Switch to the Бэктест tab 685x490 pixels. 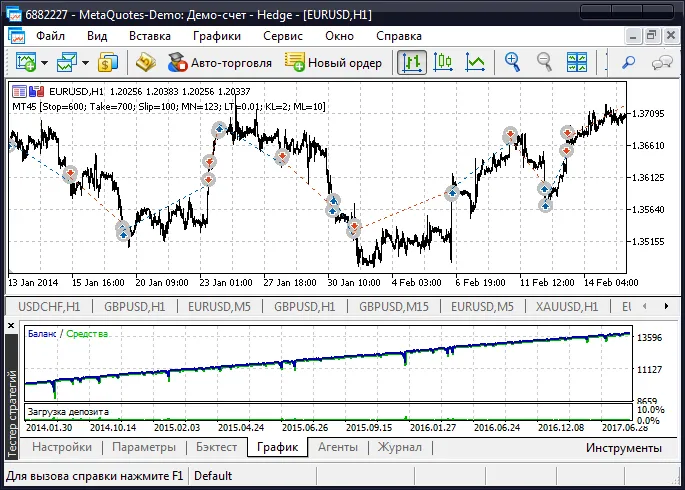[x=216, y=448]
